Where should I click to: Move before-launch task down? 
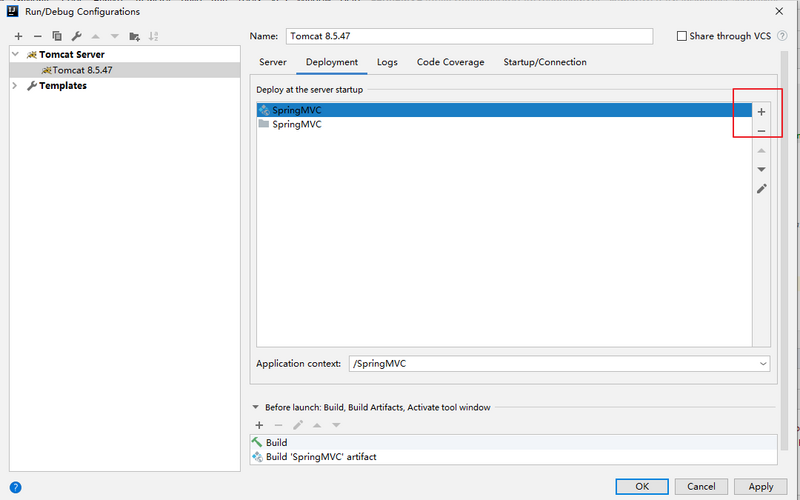click(336, 425)
